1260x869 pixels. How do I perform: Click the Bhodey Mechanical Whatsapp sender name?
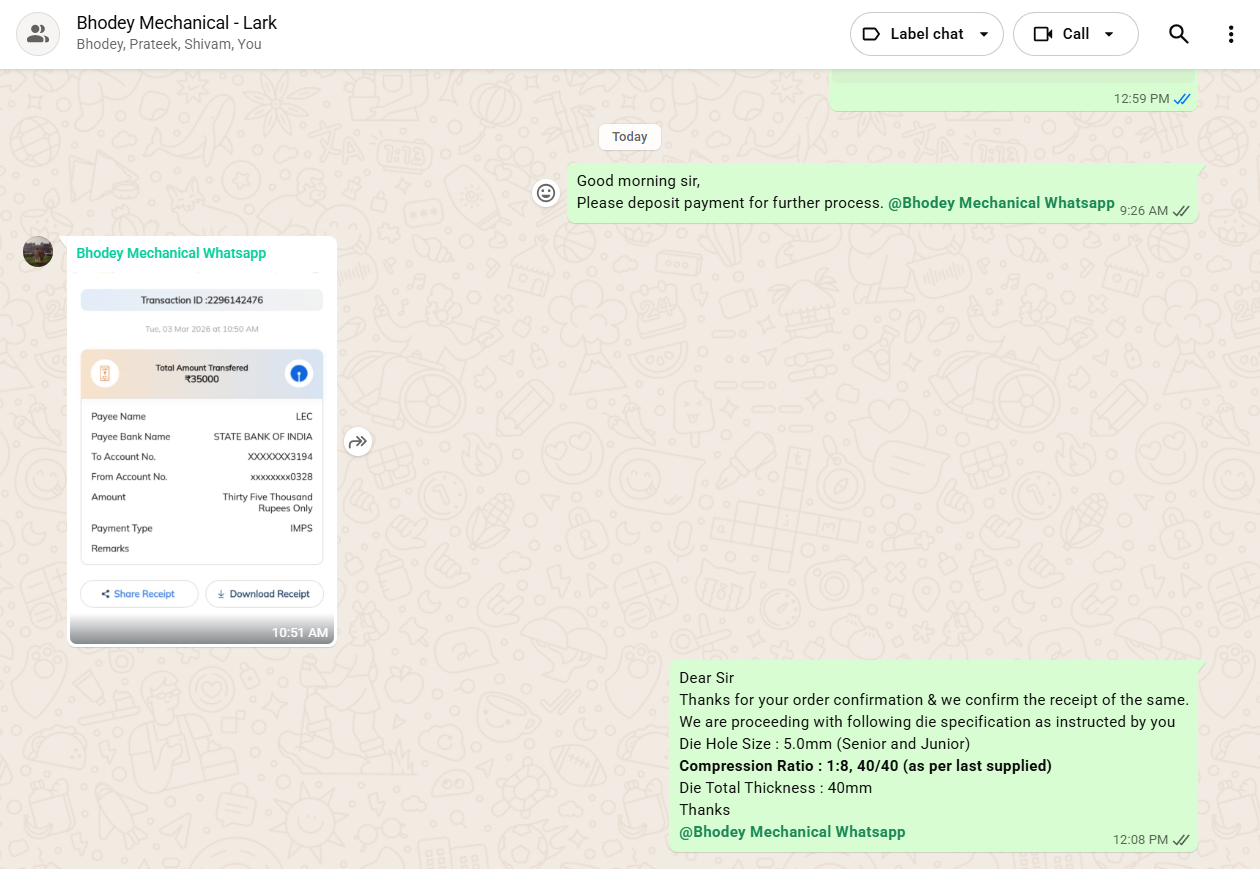(x=171, y=253)
